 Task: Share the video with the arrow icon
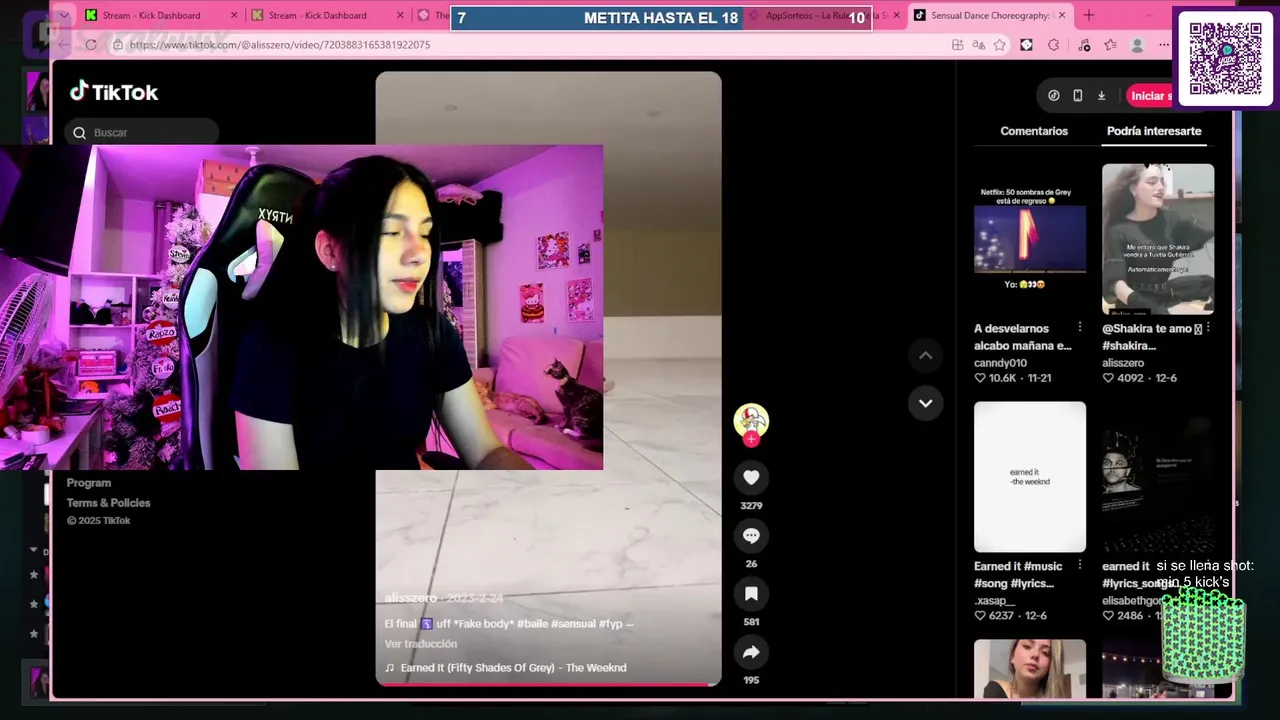(x=751, y=652)
